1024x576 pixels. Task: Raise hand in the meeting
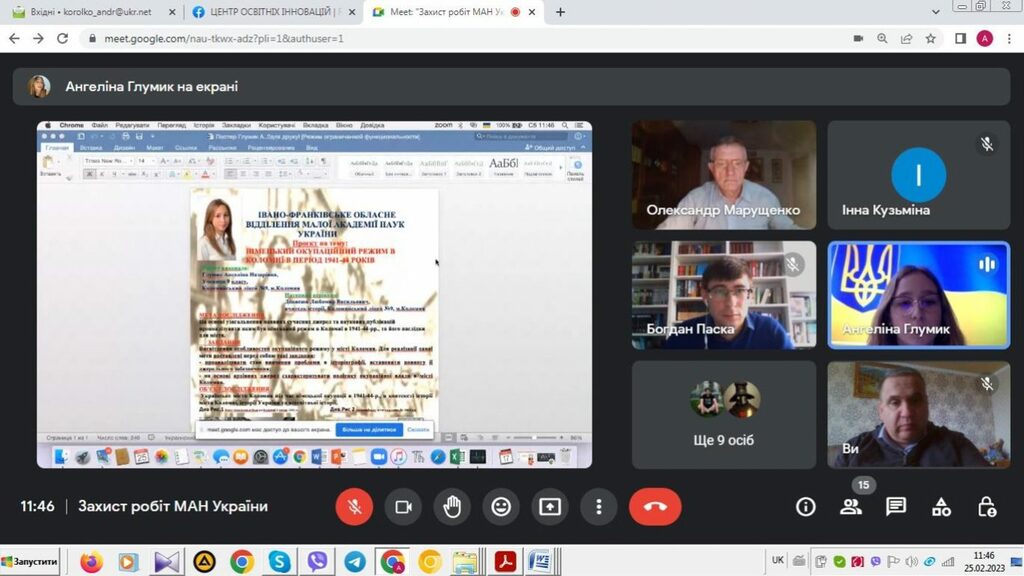point(452,506)
